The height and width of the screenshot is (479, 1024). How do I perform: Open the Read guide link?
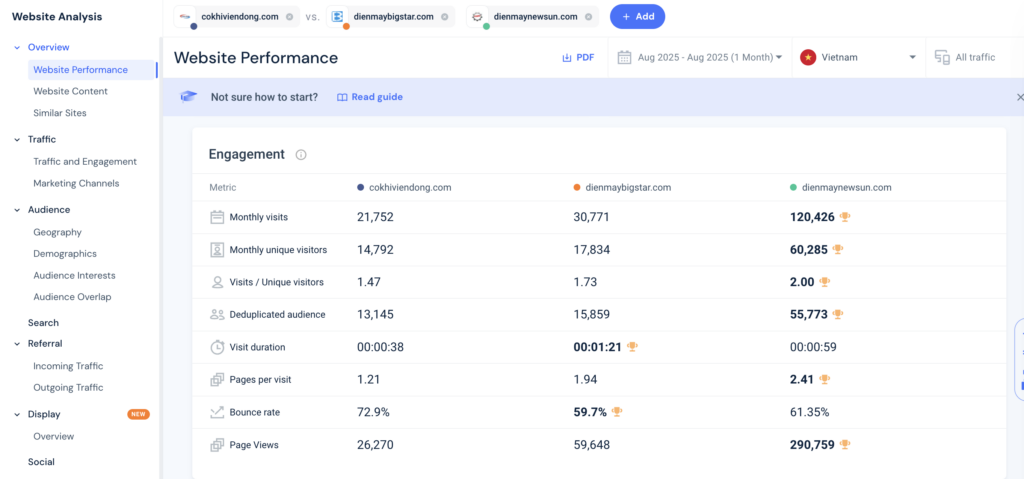[370, 97]
